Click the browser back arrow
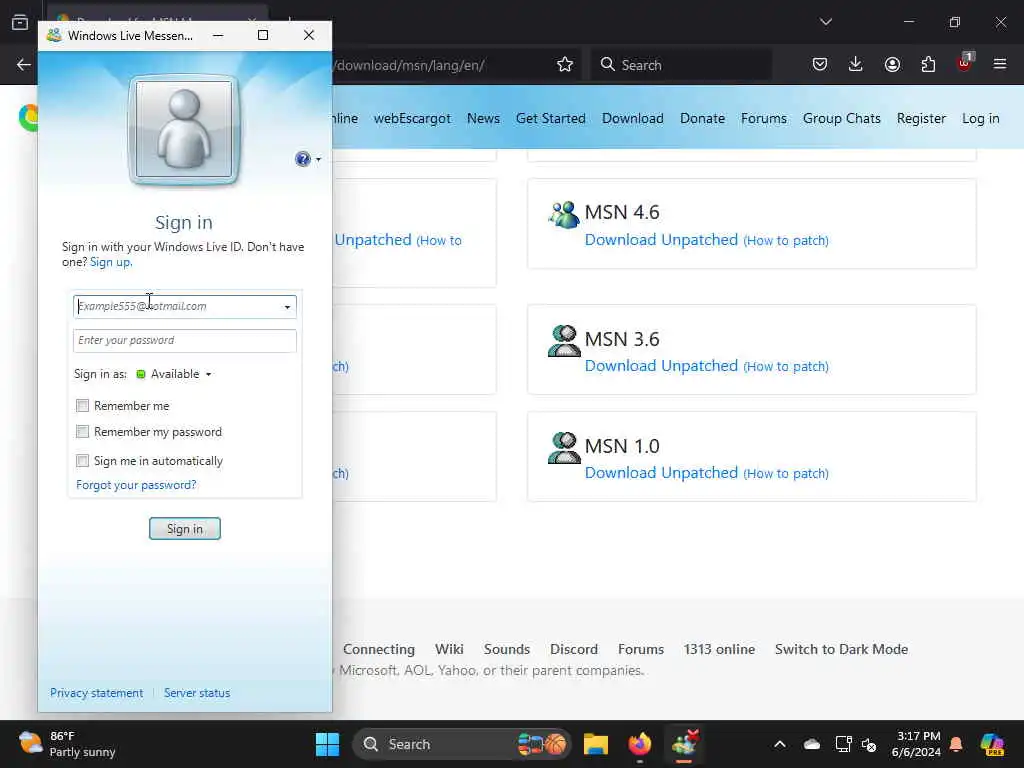 pos(24,64)
